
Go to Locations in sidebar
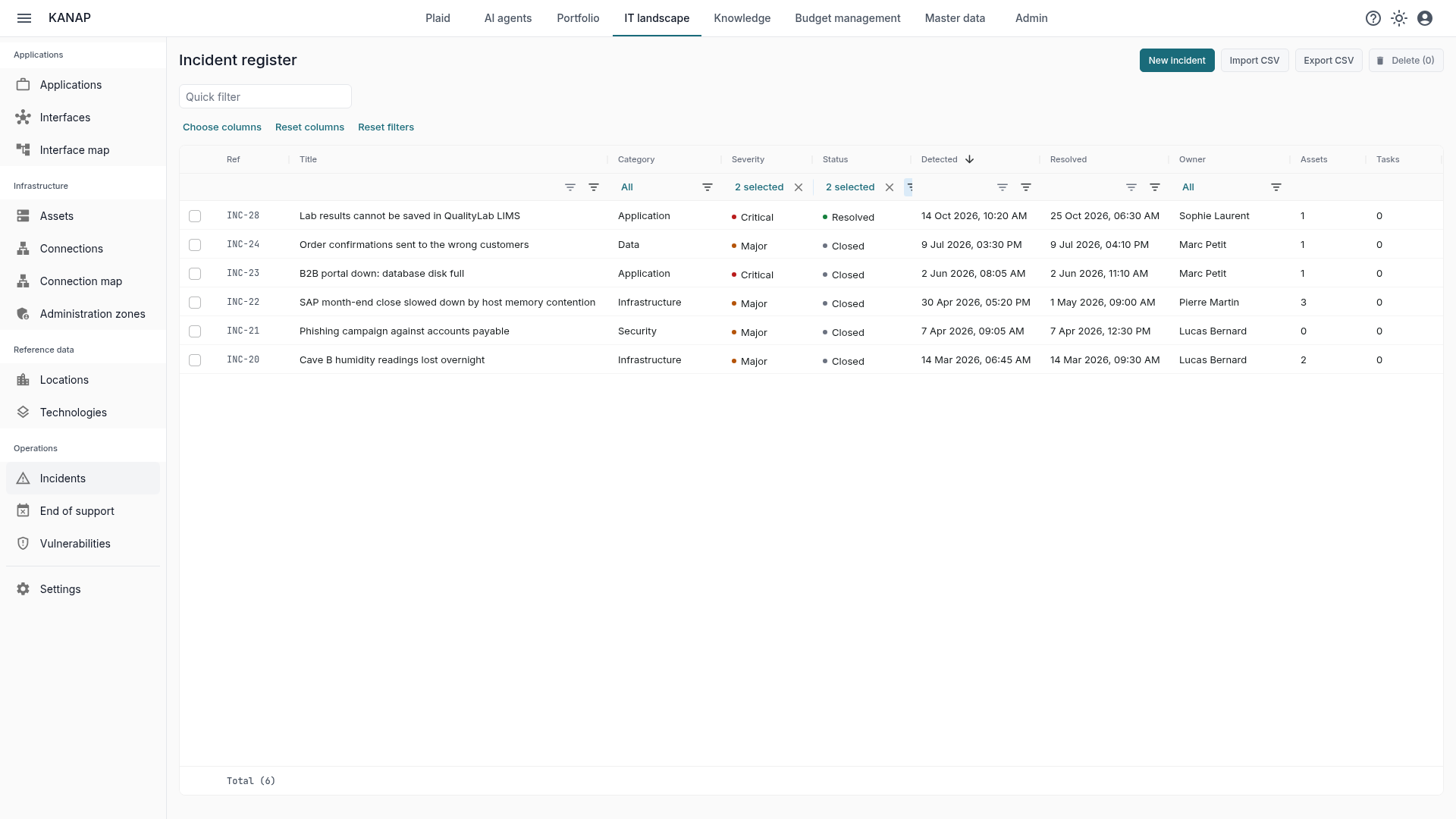[83, 380]
